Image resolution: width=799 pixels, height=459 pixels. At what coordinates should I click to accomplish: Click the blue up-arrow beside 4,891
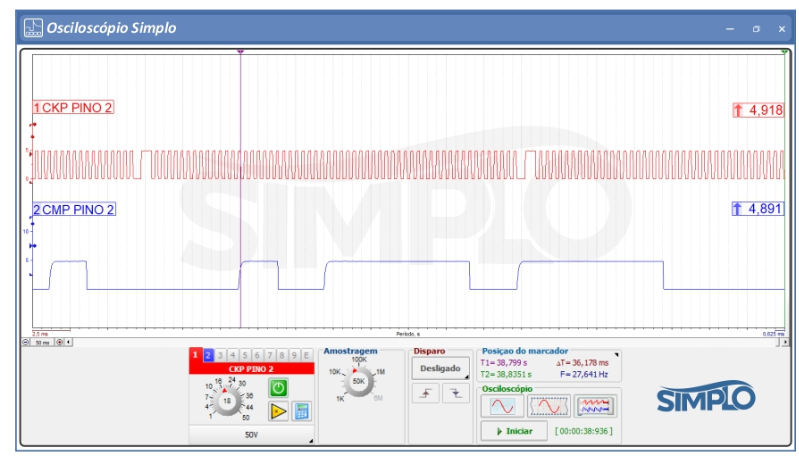tap(737, 209)
